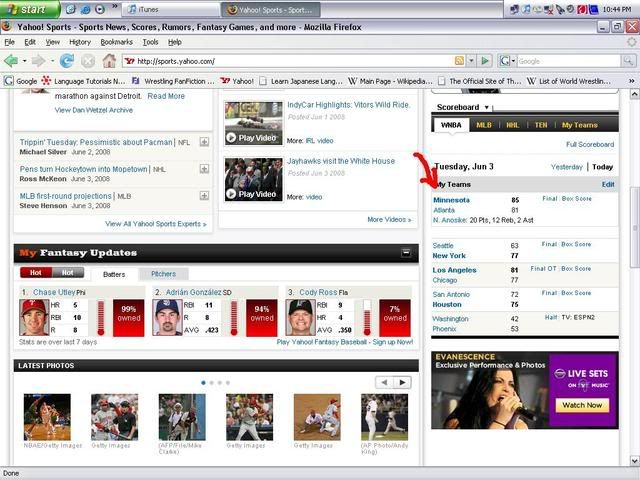Open Minnesota-Atlanta Box Score
This screenshot has height=480, width=640.
point(576,199)
